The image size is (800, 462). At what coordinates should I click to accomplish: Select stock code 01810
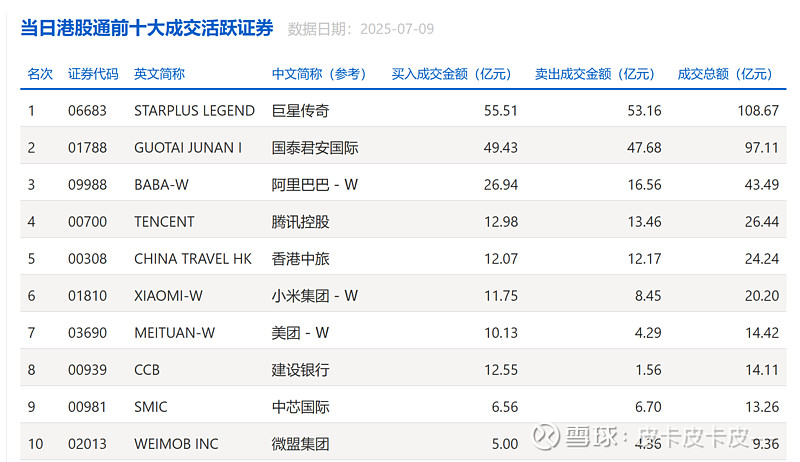pos(87,296)
